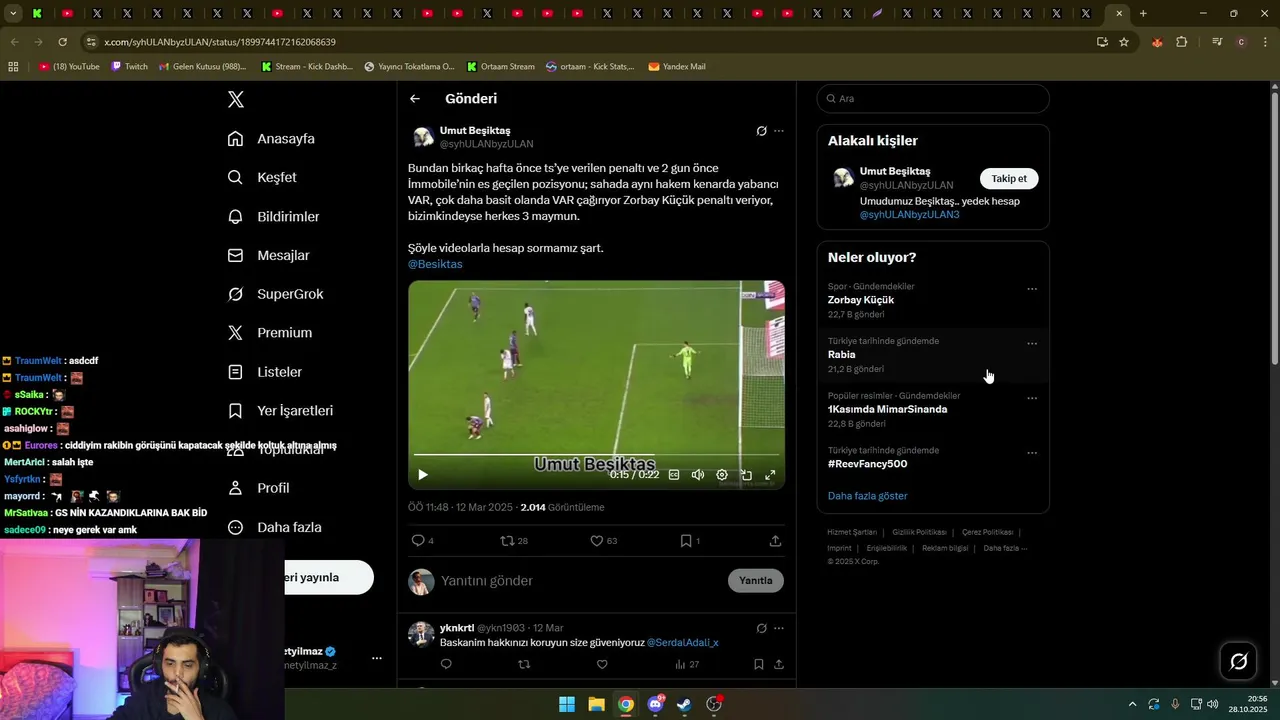Open more options on yknkrtl reply
The image size is (1280, 720).
779,628
